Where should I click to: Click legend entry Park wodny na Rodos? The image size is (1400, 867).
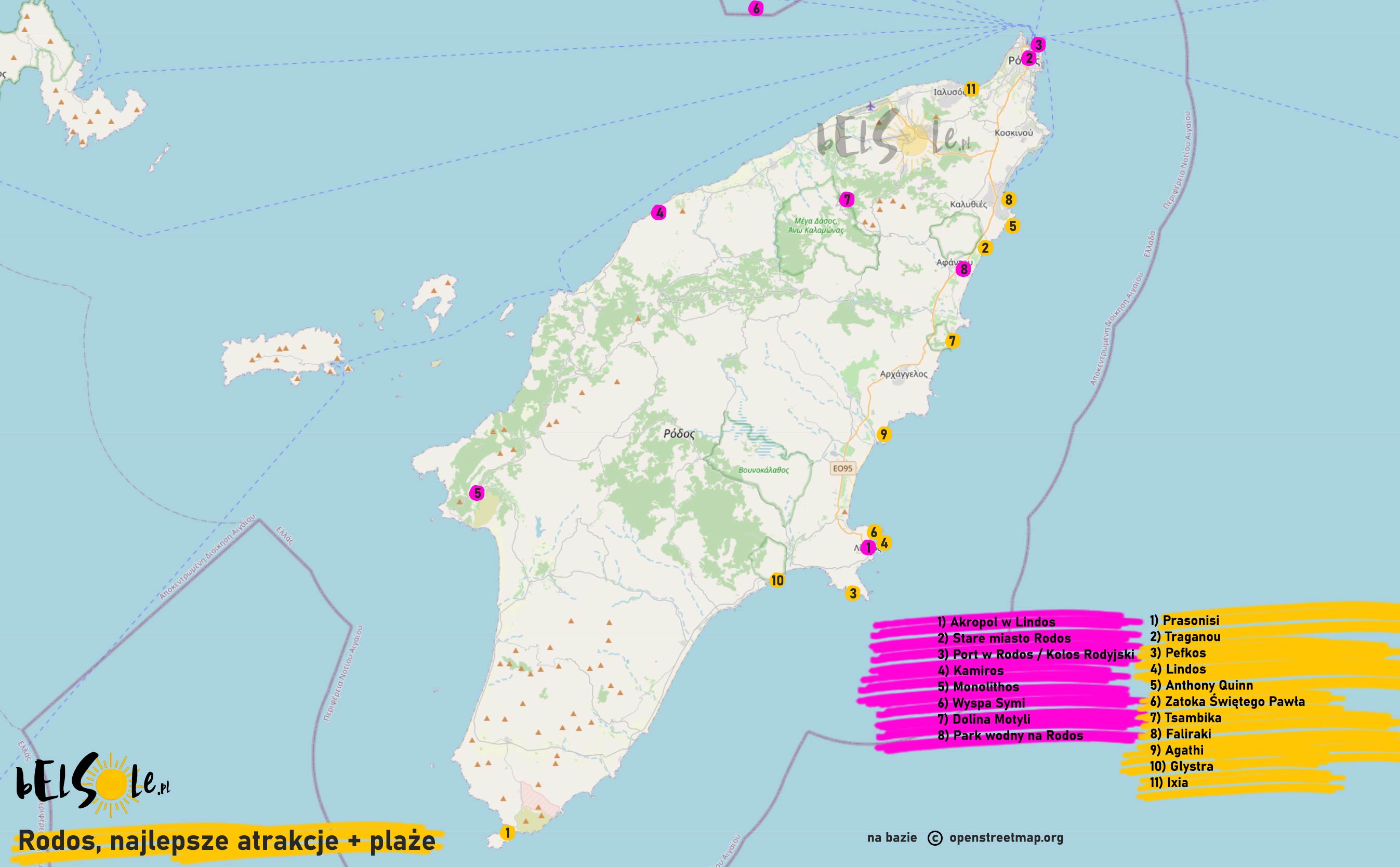[x=1010, y=736]
